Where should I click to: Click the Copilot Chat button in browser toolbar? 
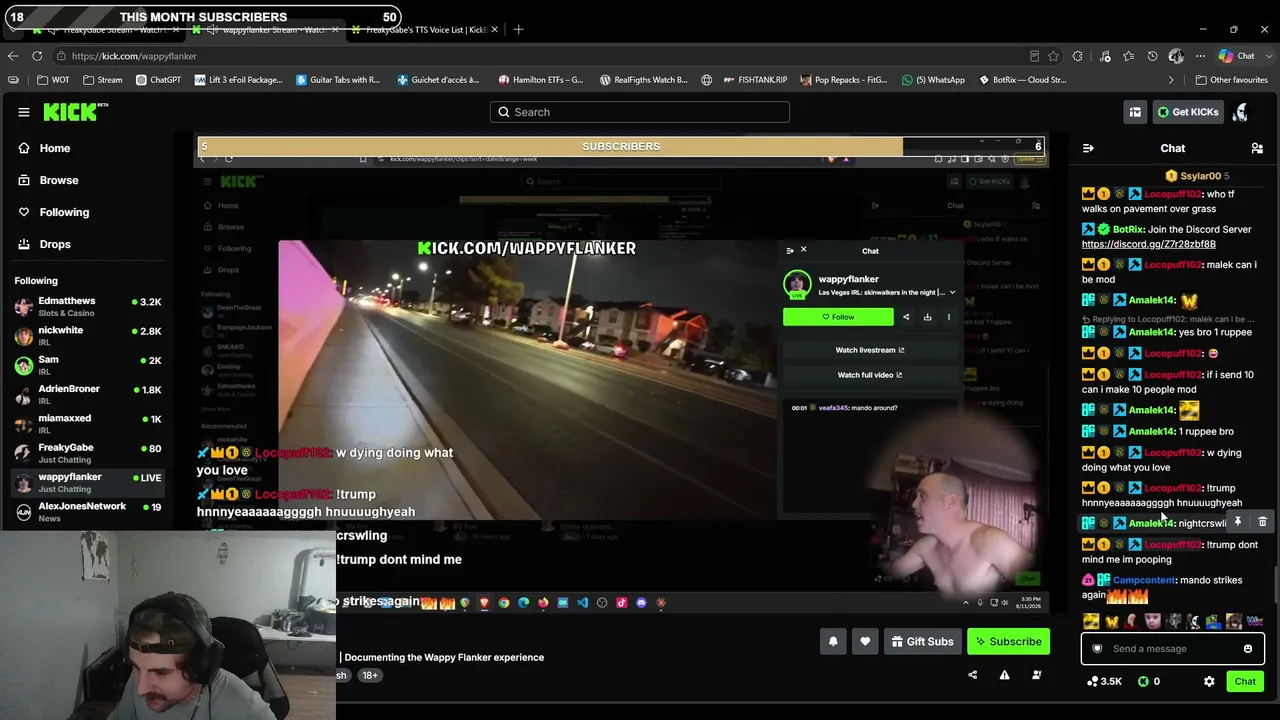click(1237, 56)
